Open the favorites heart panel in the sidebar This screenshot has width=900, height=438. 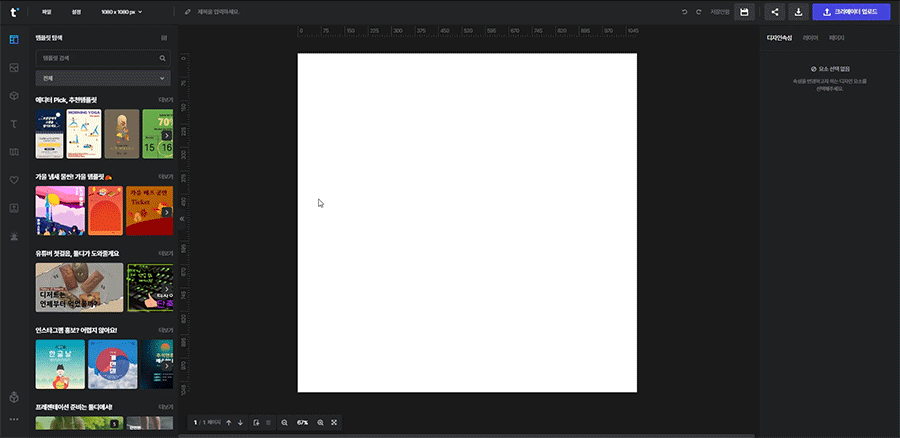pyautogui.click(x=14, y=180)
